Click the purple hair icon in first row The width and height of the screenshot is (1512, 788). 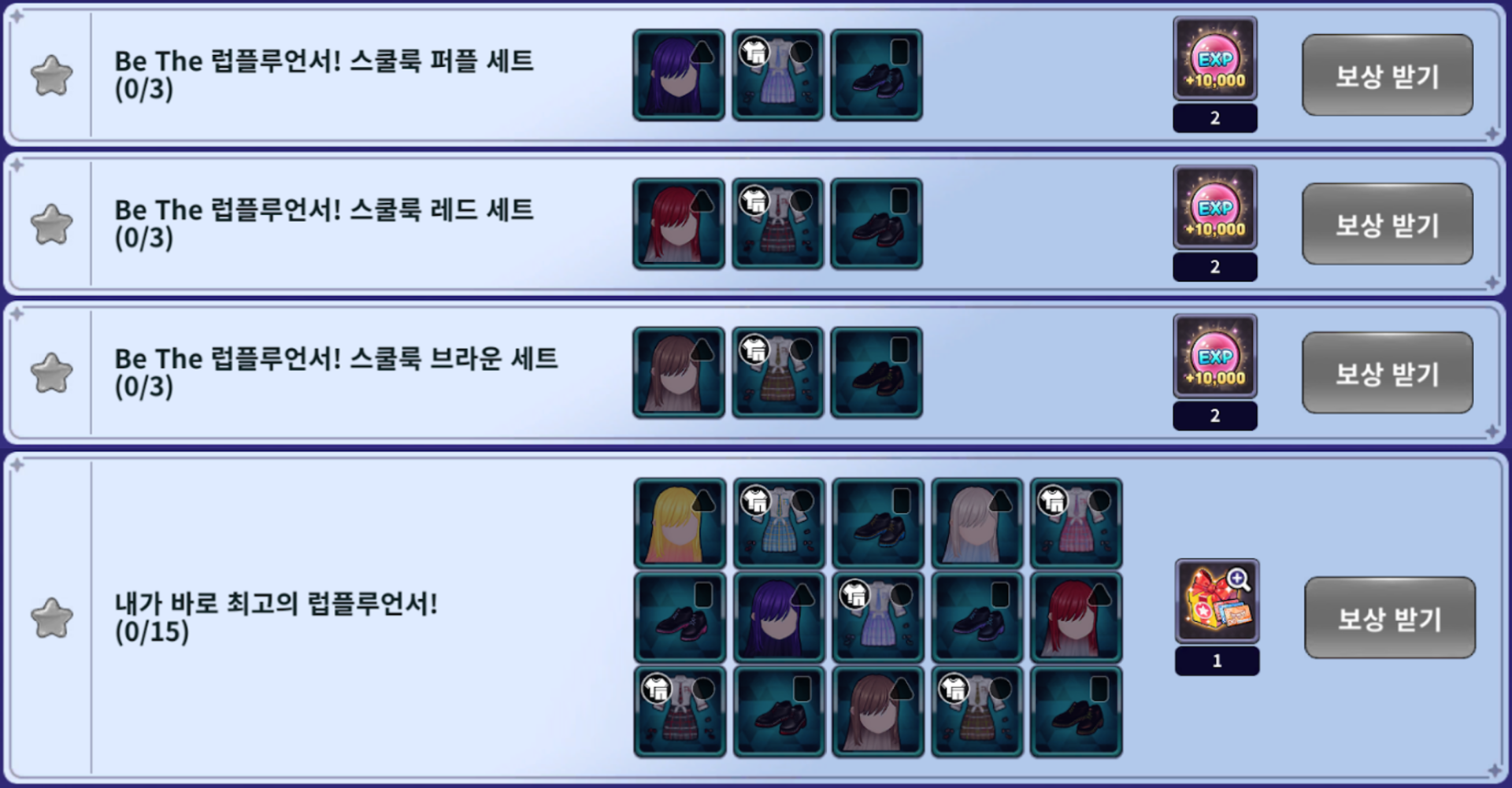click(x=679, y=76)
